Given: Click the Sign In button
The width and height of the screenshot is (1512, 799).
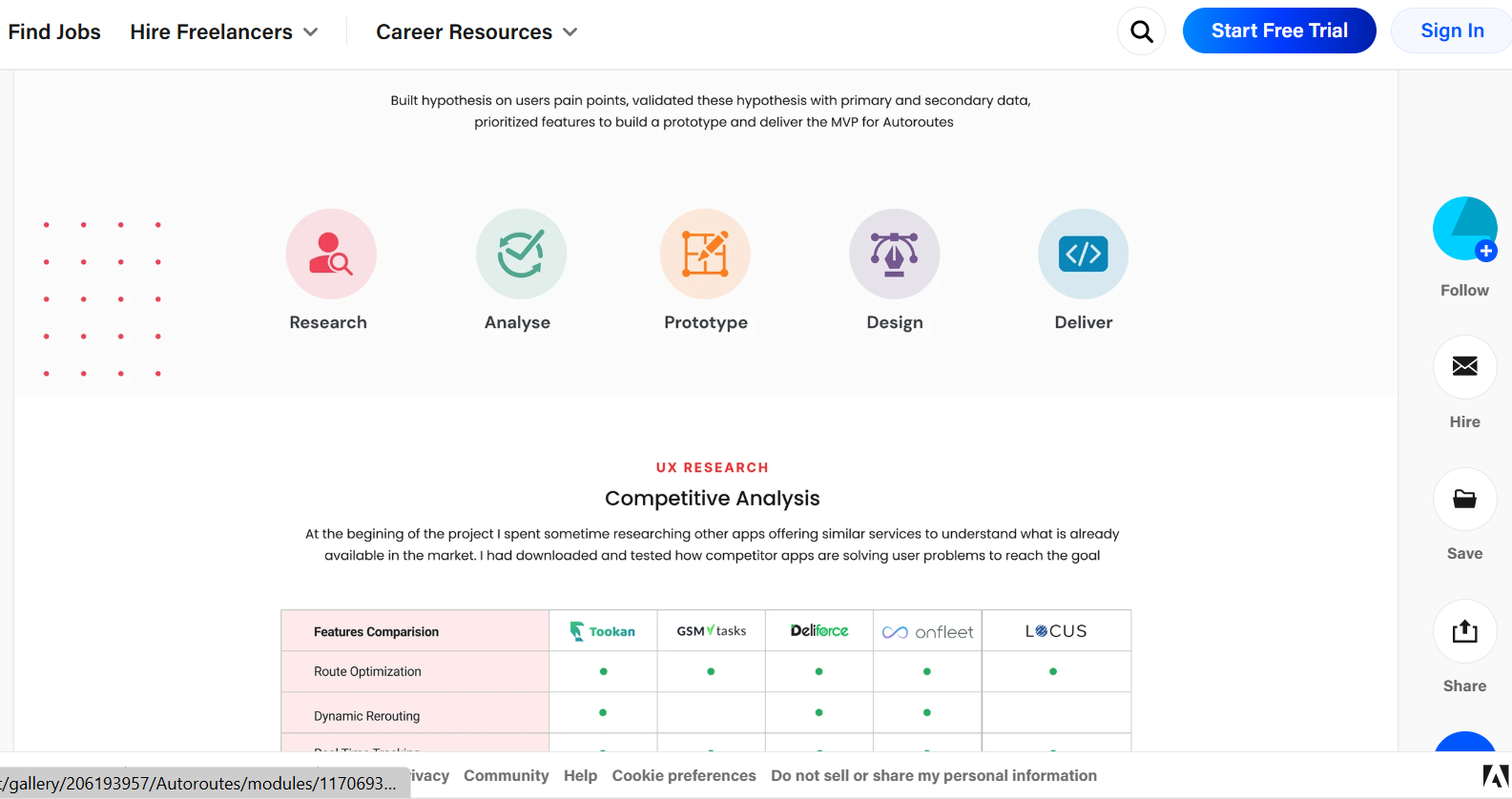Looking at the screenshot, I should (x=1451, y=31).
